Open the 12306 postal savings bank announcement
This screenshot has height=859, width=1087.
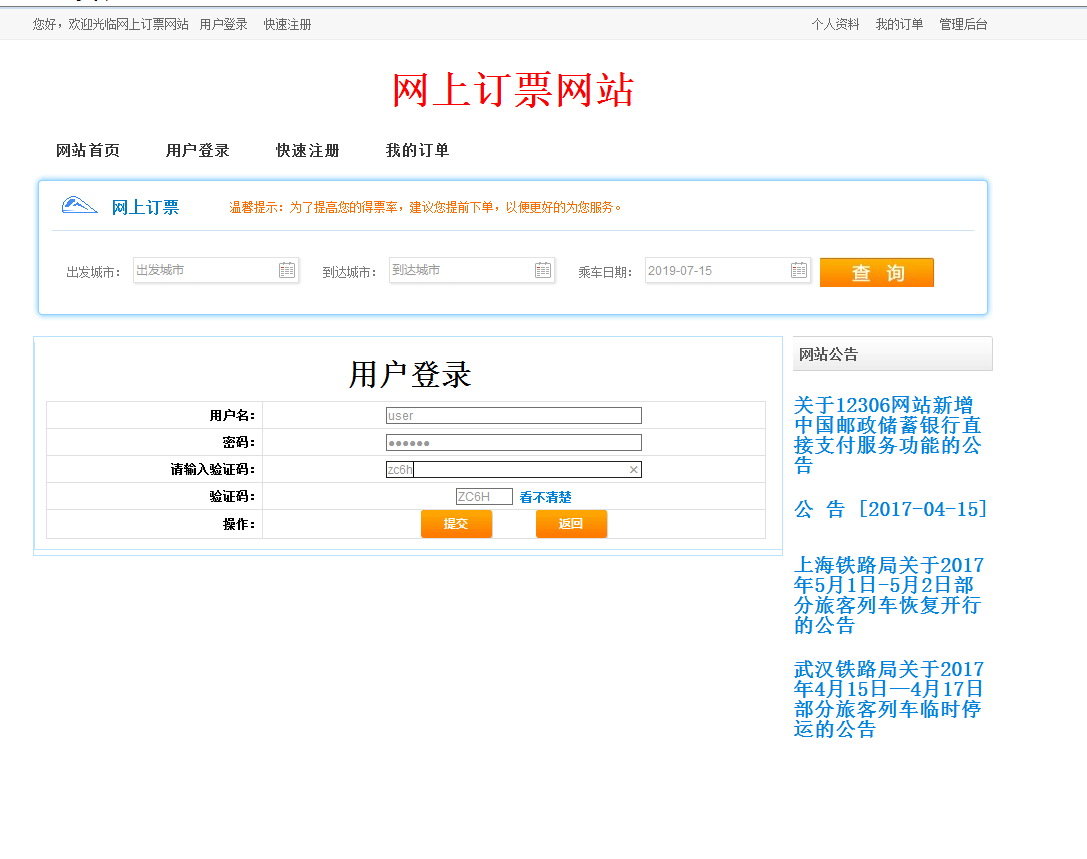(887, 435)
